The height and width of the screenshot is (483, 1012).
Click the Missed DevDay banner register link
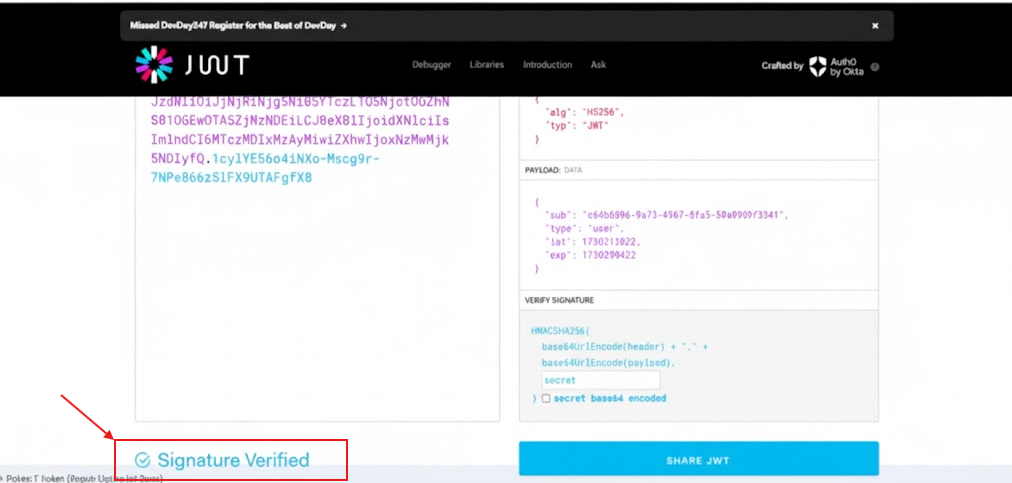click(235, 26)
